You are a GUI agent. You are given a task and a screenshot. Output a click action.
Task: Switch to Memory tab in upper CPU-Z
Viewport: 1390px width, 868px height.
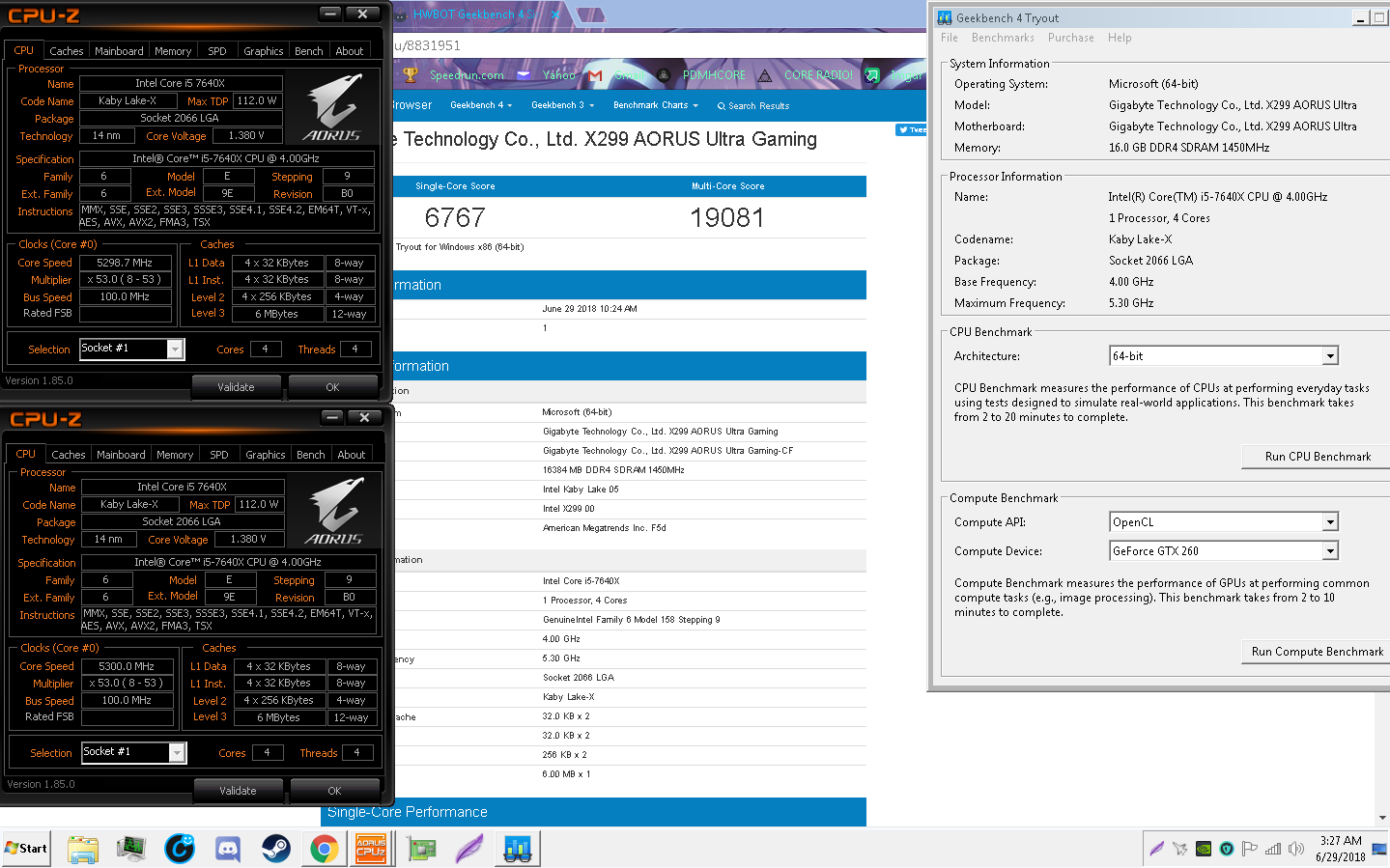click(x=173, y=51)
